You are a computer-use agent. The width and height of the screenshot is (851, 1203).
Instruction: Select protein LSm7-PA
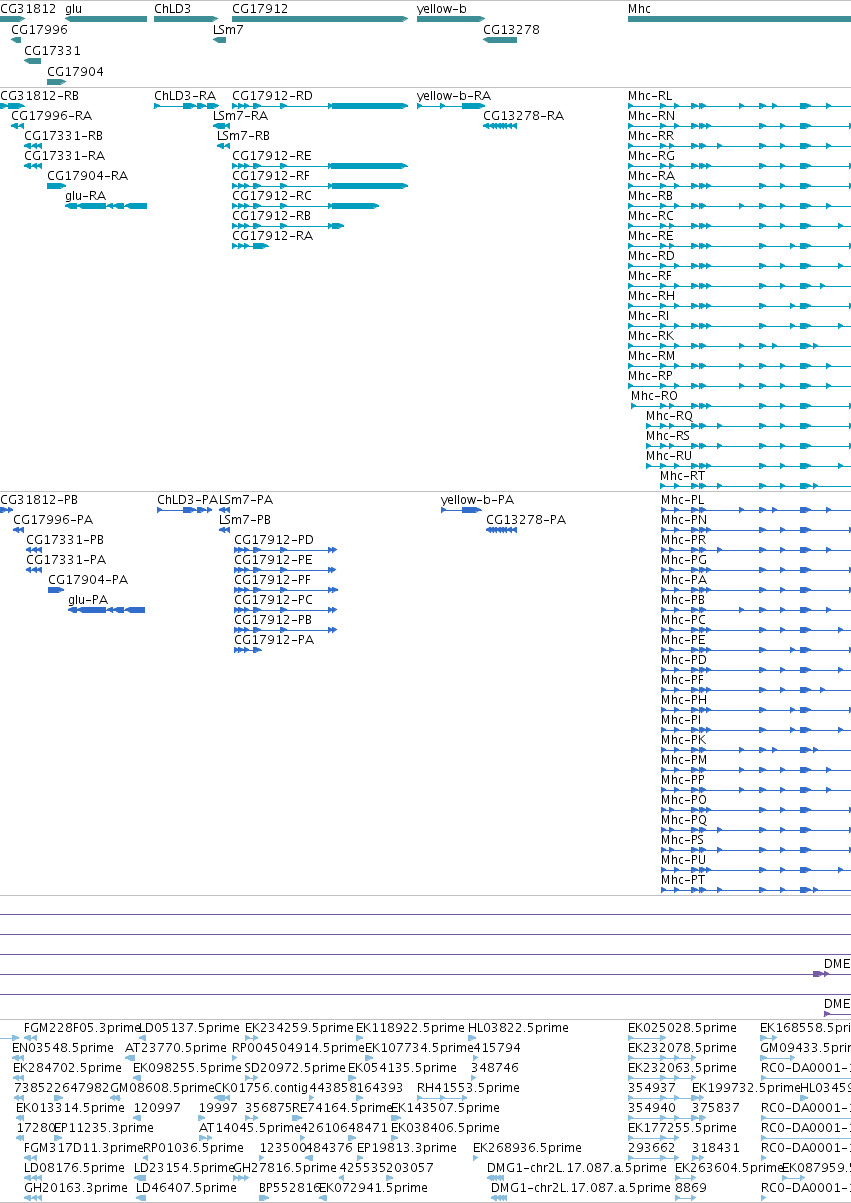click(x=246, y=500)
